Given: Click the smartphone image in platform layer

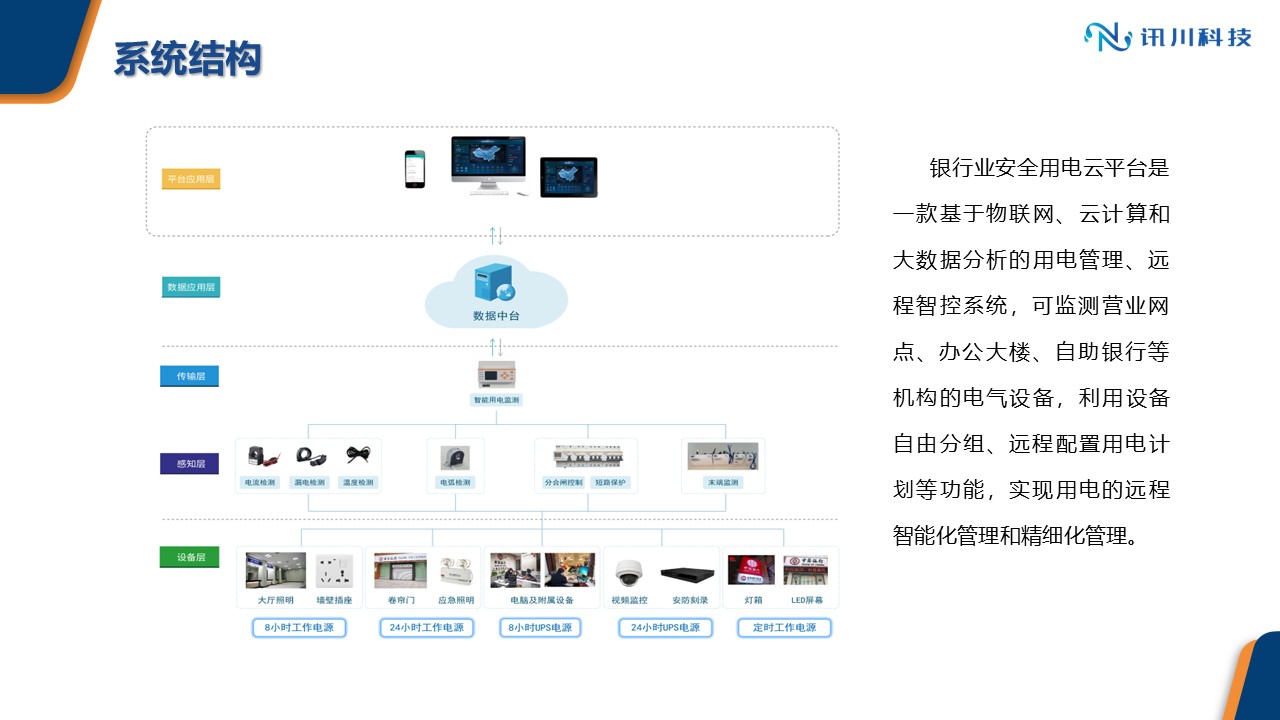Looking at the screenshot, I should (414, 169).
